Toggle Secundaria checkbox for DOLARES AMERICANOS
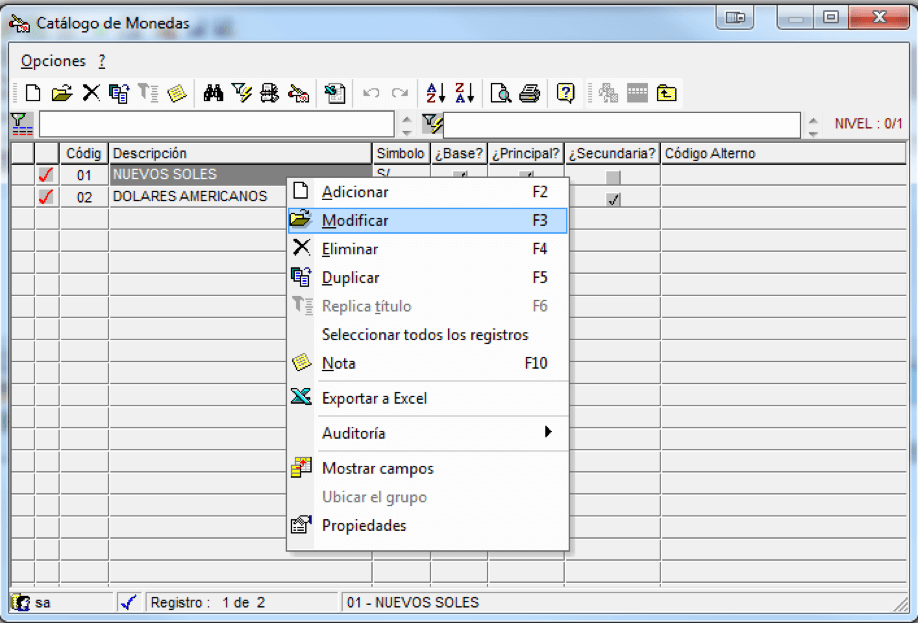Image resolution: width=918 pixels, height=623 pixels. [x=612, y=199]
